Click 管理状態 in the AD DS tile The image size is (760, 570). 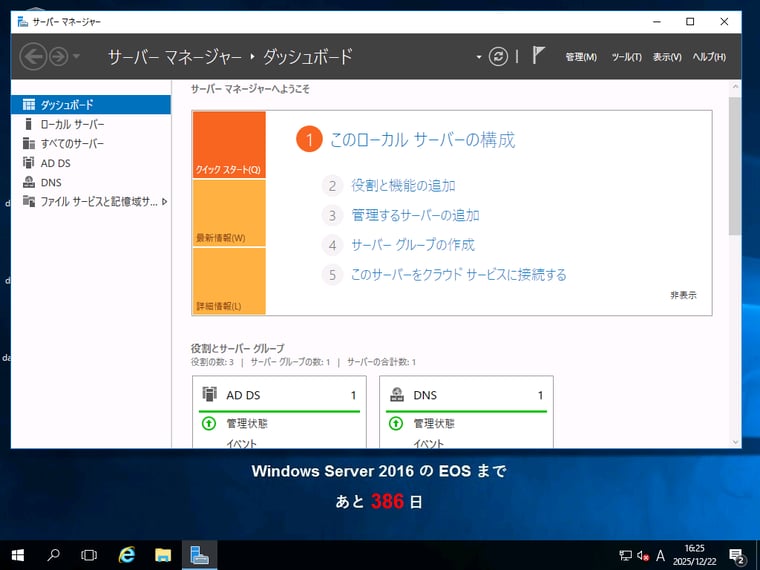pyautogui.click(x=247, y=424)
